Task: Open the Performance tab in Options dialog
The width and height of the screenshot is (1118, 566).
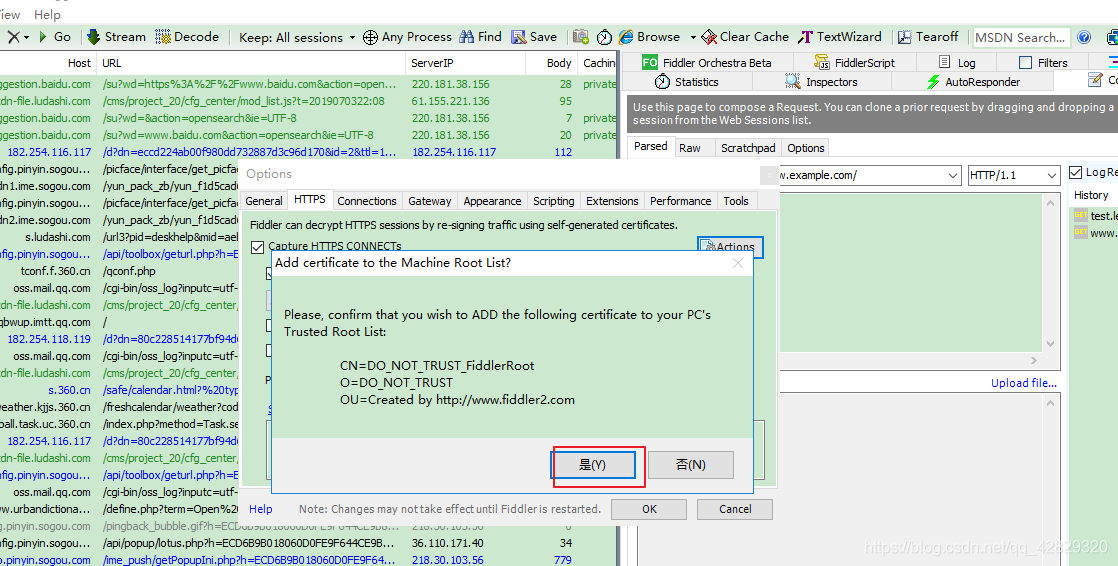Action: pos(680,201)
